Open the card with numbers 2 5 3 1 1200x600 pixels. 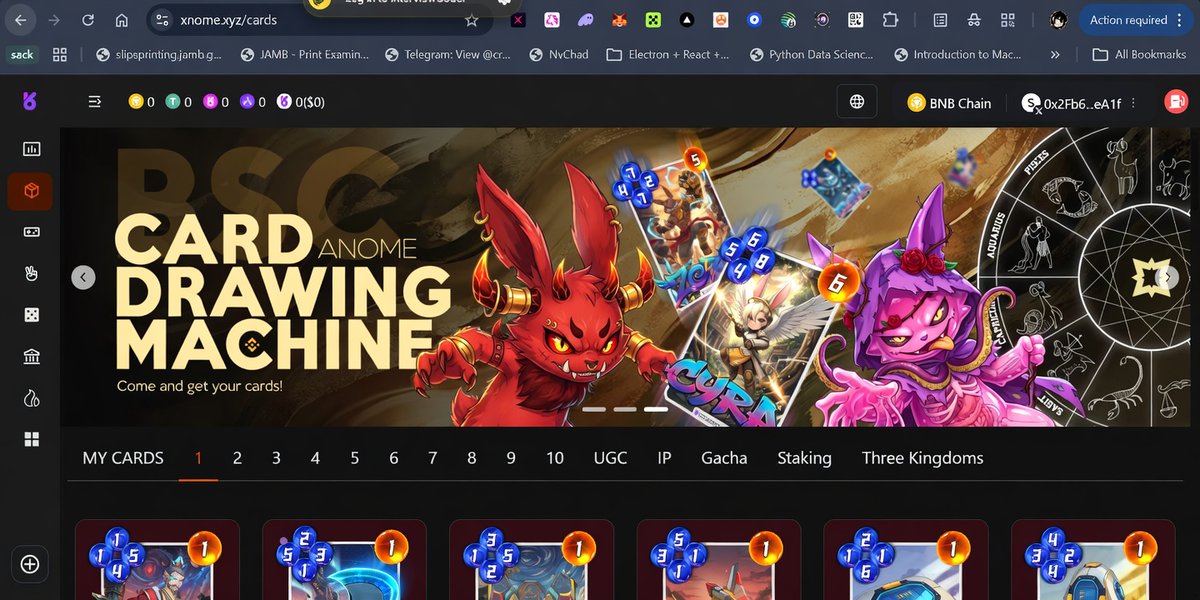344,560
